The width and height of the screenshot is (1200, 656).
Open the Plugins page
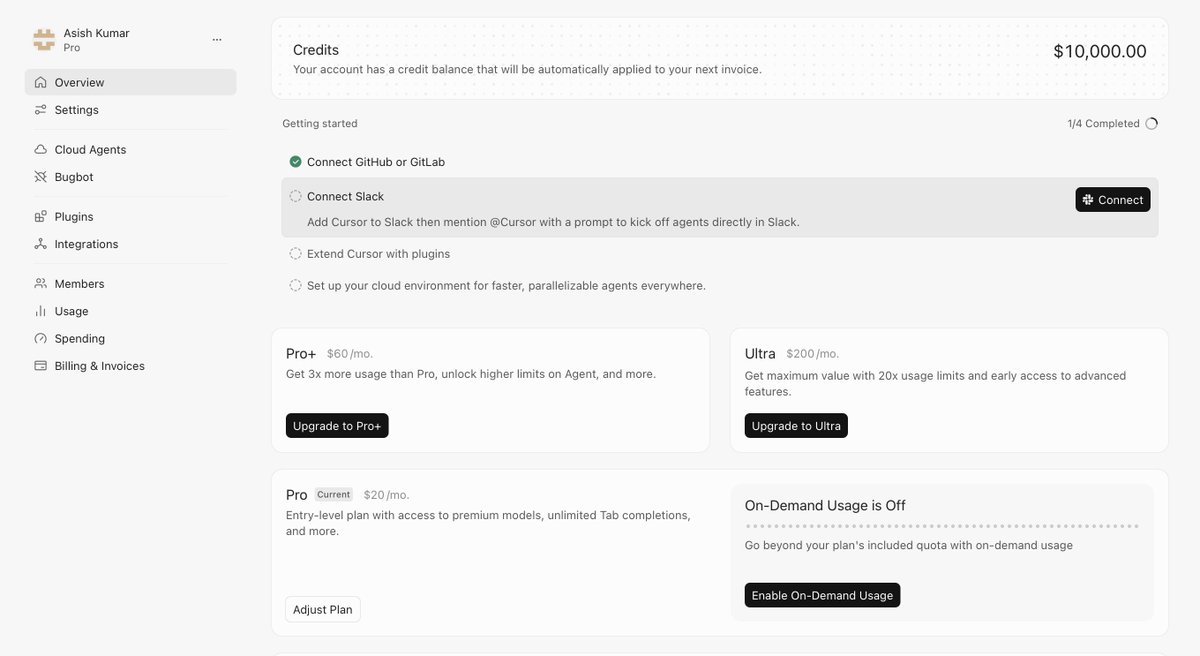tap(131, 216)
